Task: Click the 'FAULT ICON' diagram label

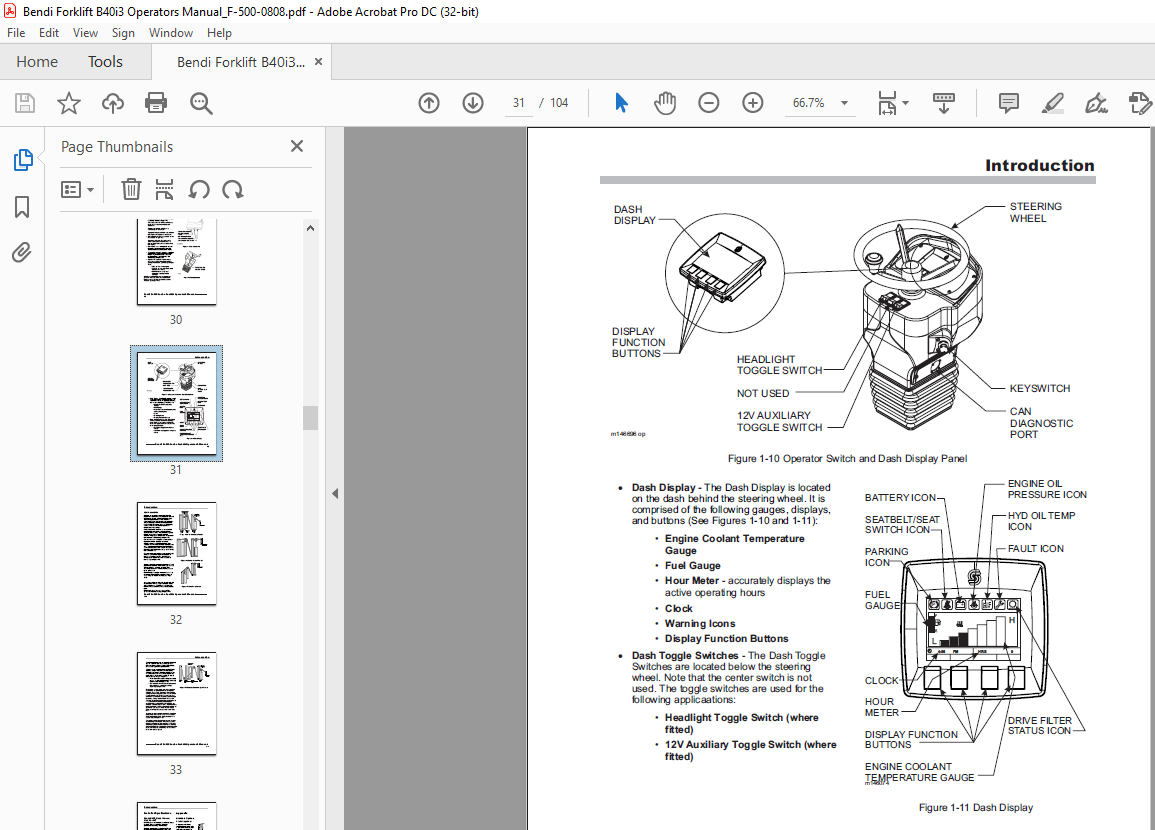Action: point(1036,549)
